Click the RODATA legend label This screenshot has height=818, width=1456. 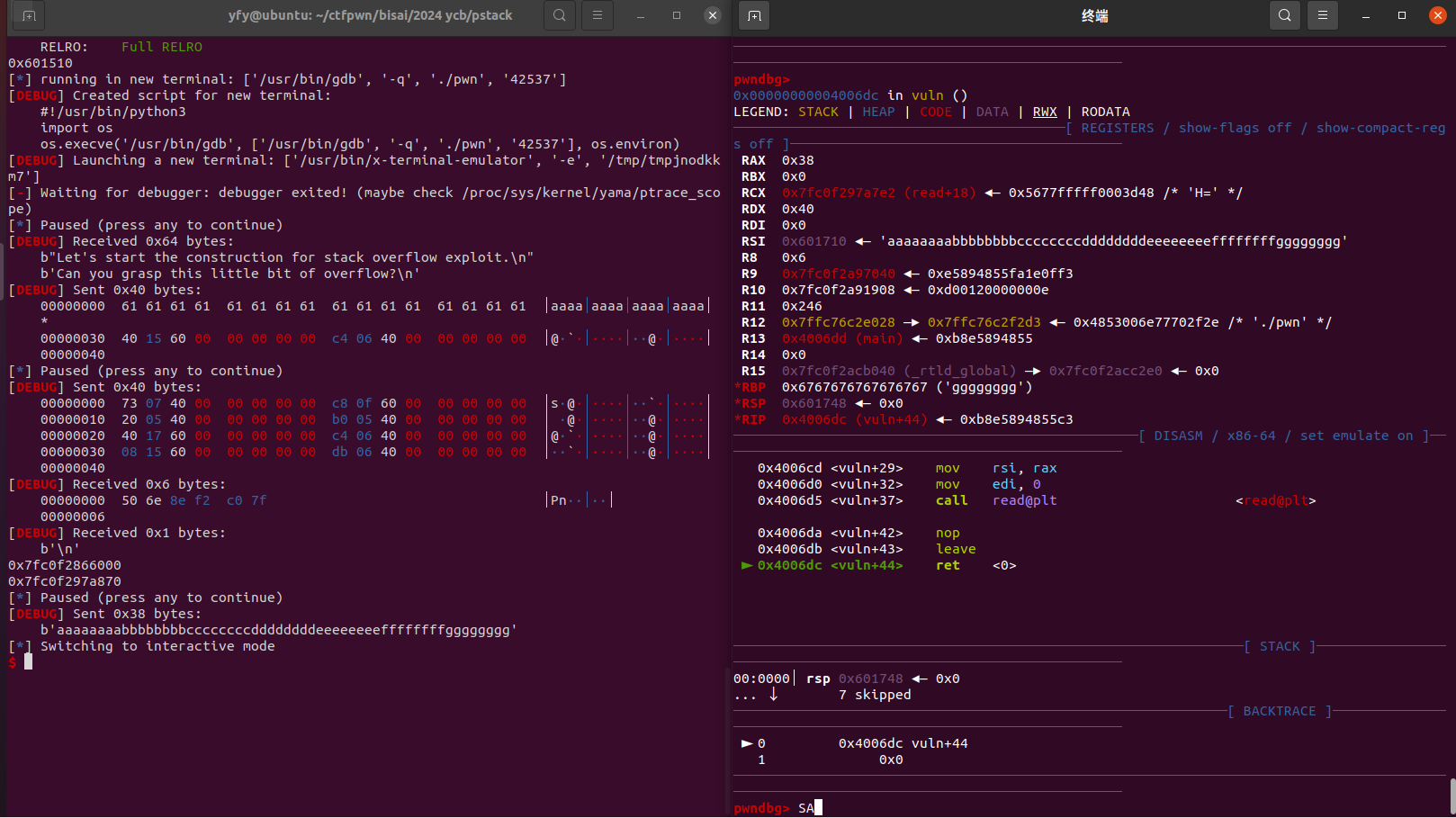pyautogui.click(x=1106, y=112)
